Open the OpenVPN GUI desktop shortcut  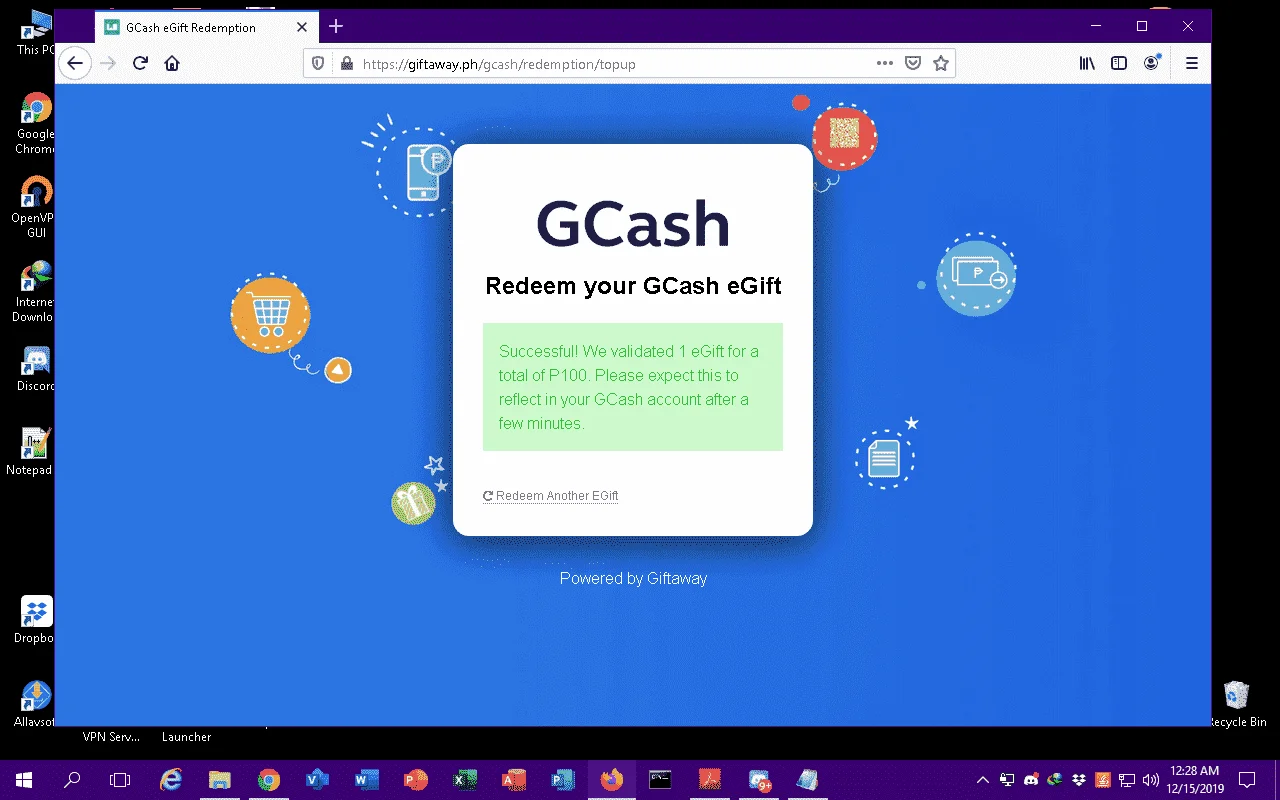(36, 207)
